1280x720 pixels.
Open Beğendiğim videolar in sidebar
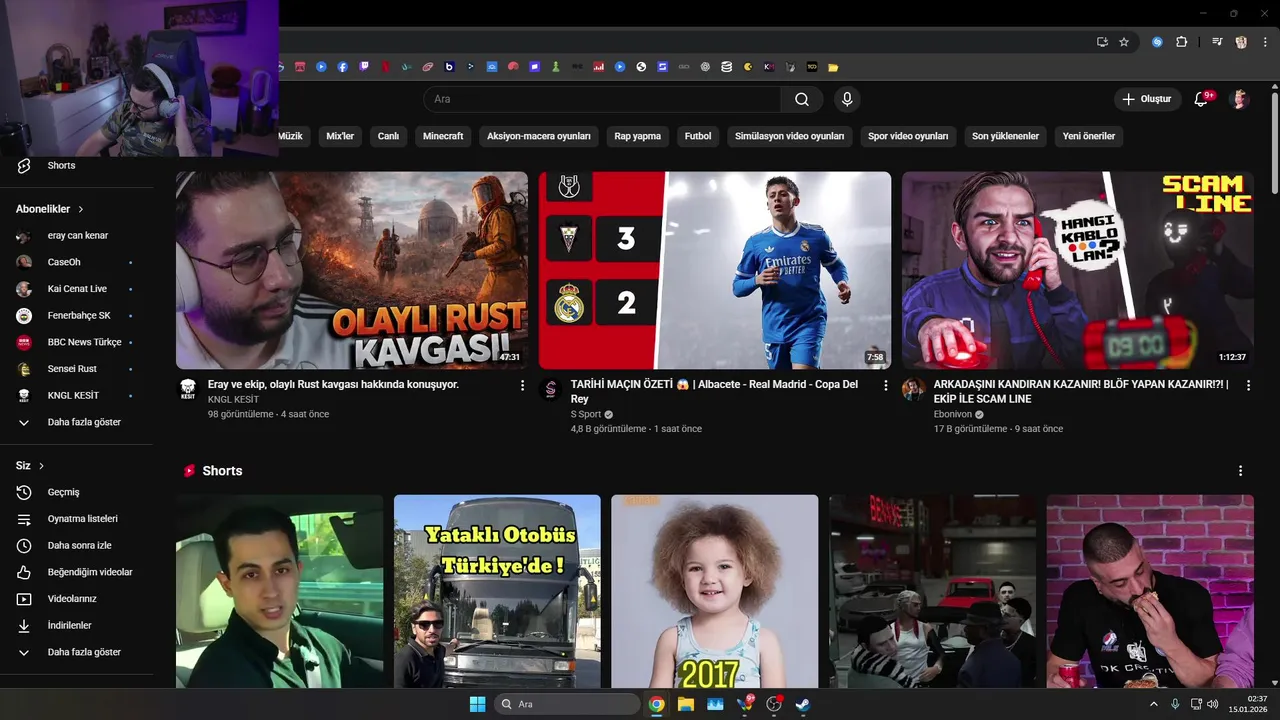pyautogui.click(x=77, y=572)
